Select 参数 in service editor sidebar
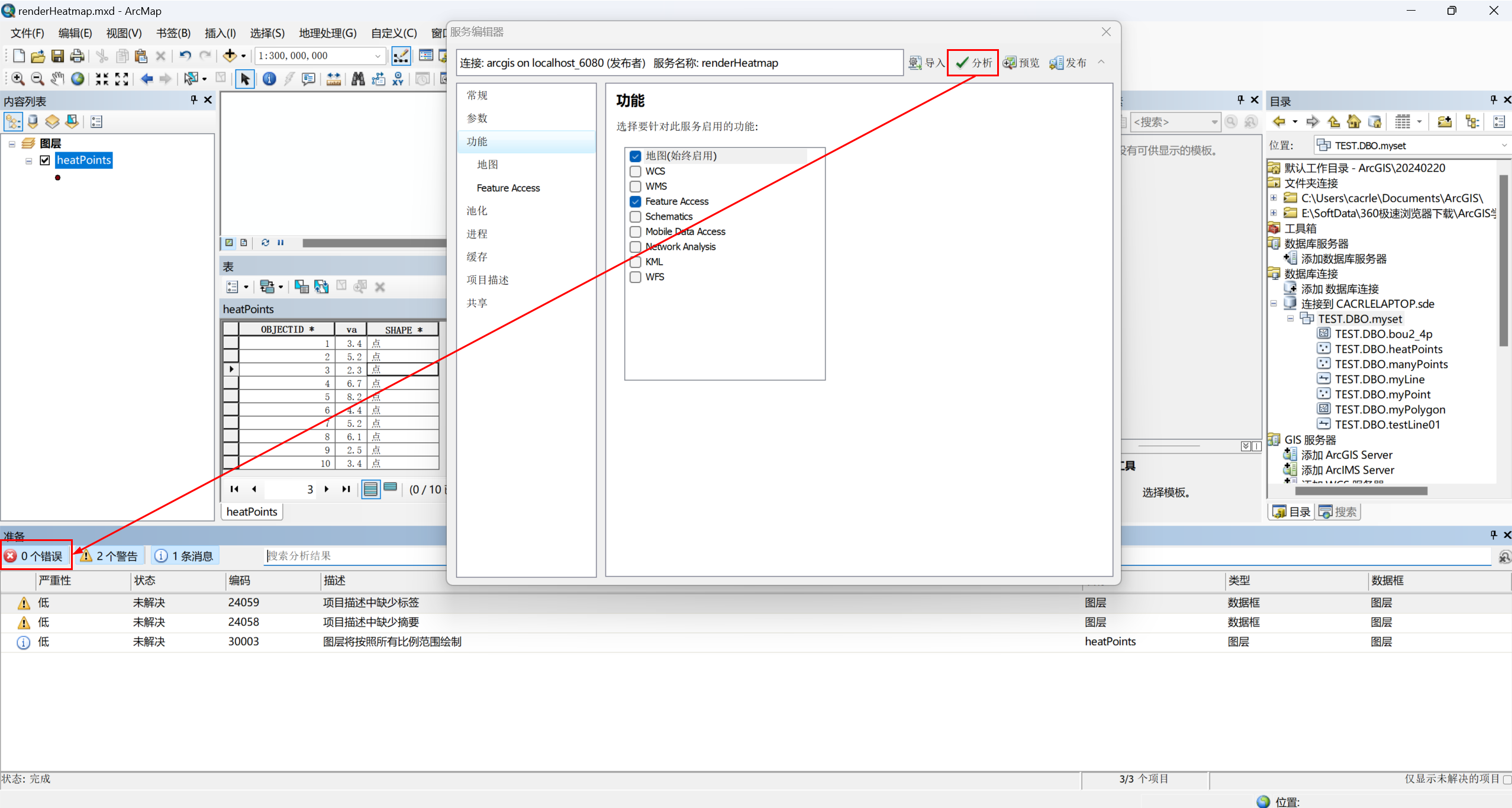Viewport: 1512px width, 808px height. point(477,118)
